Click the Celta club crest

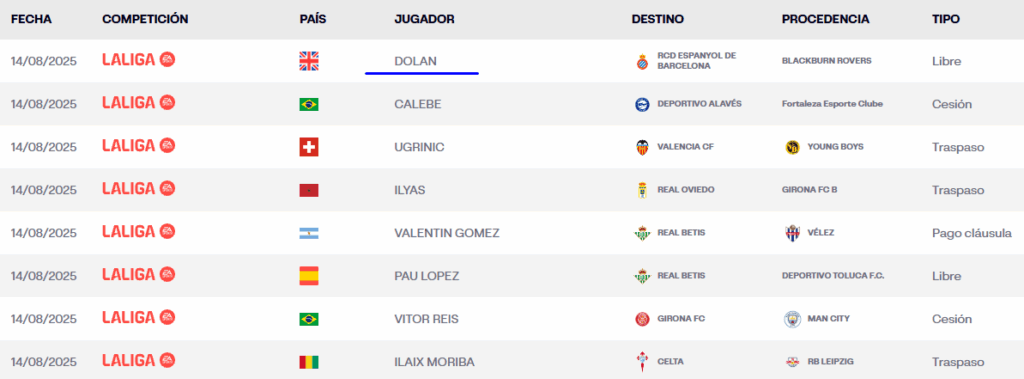643,362
